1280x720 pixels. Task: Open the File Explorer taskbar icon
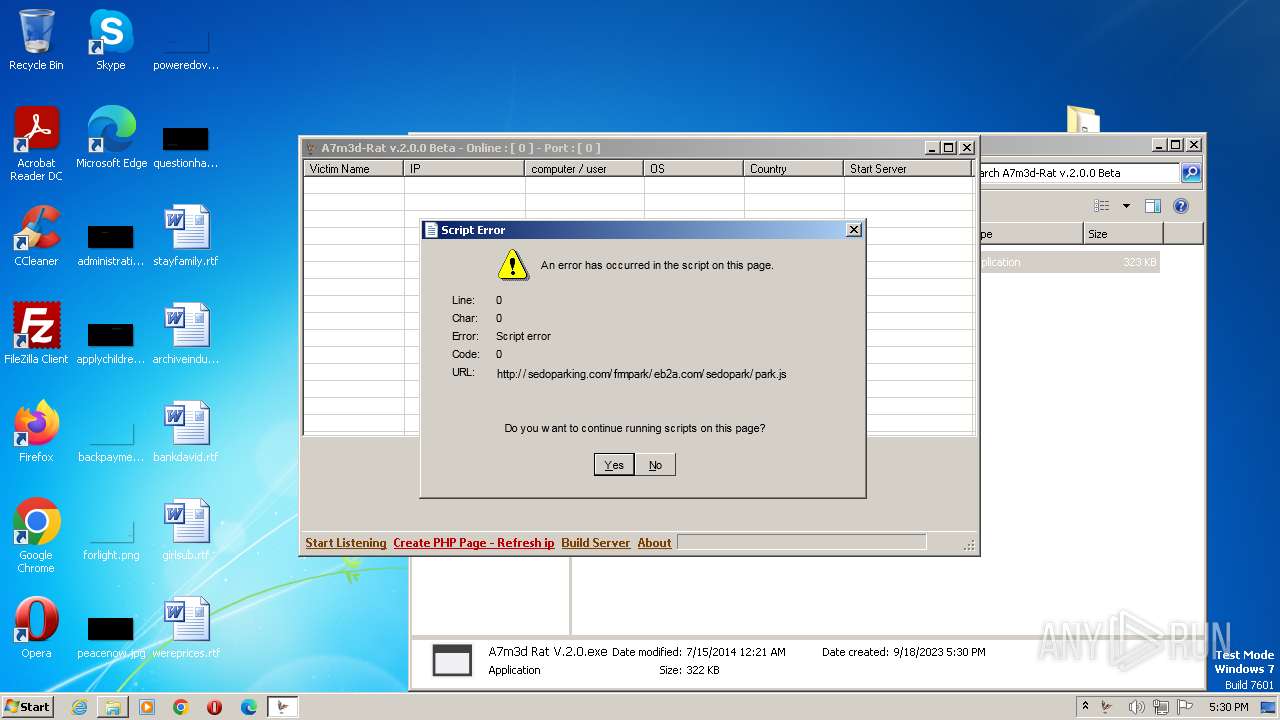click(x=113, y=707)
